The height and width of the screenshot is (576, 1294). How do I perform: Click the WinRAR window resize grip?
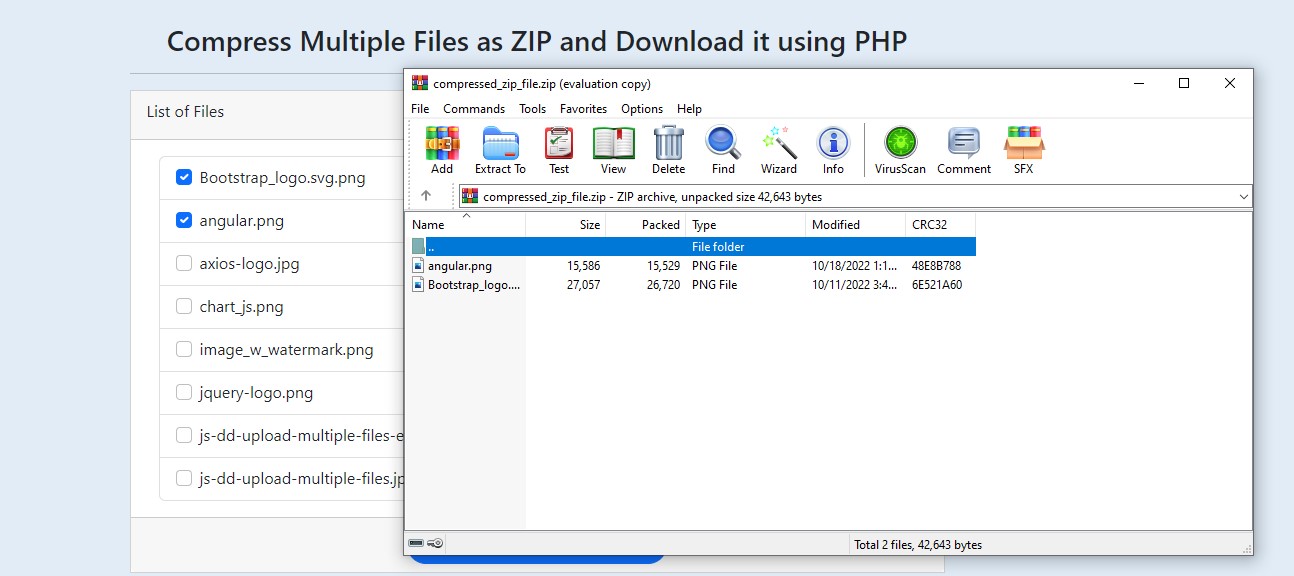click(1246, 547)
